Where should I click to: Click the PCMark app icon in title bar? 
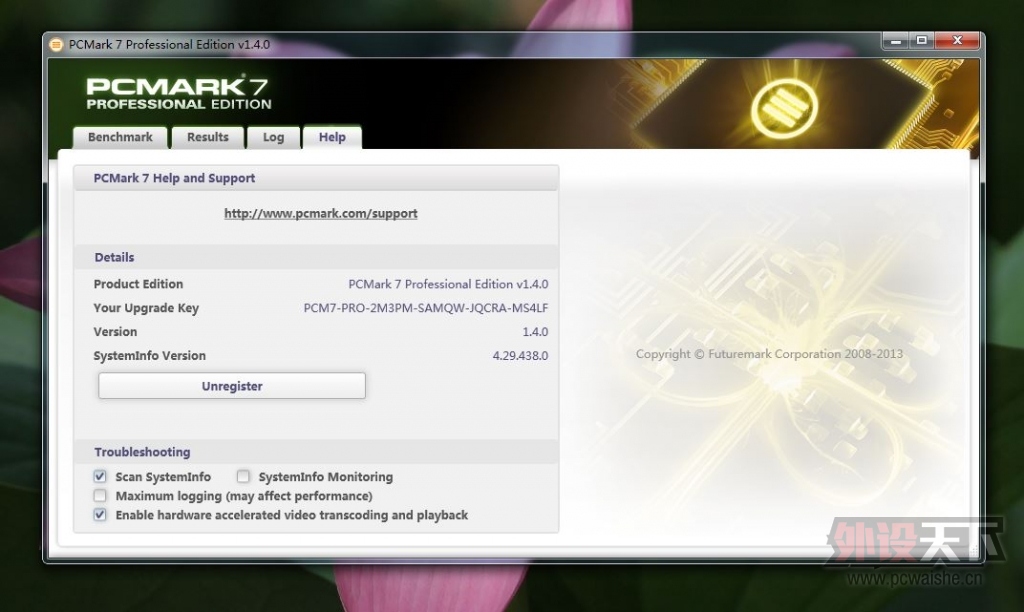pyautogui.click(x=56, y=44)
